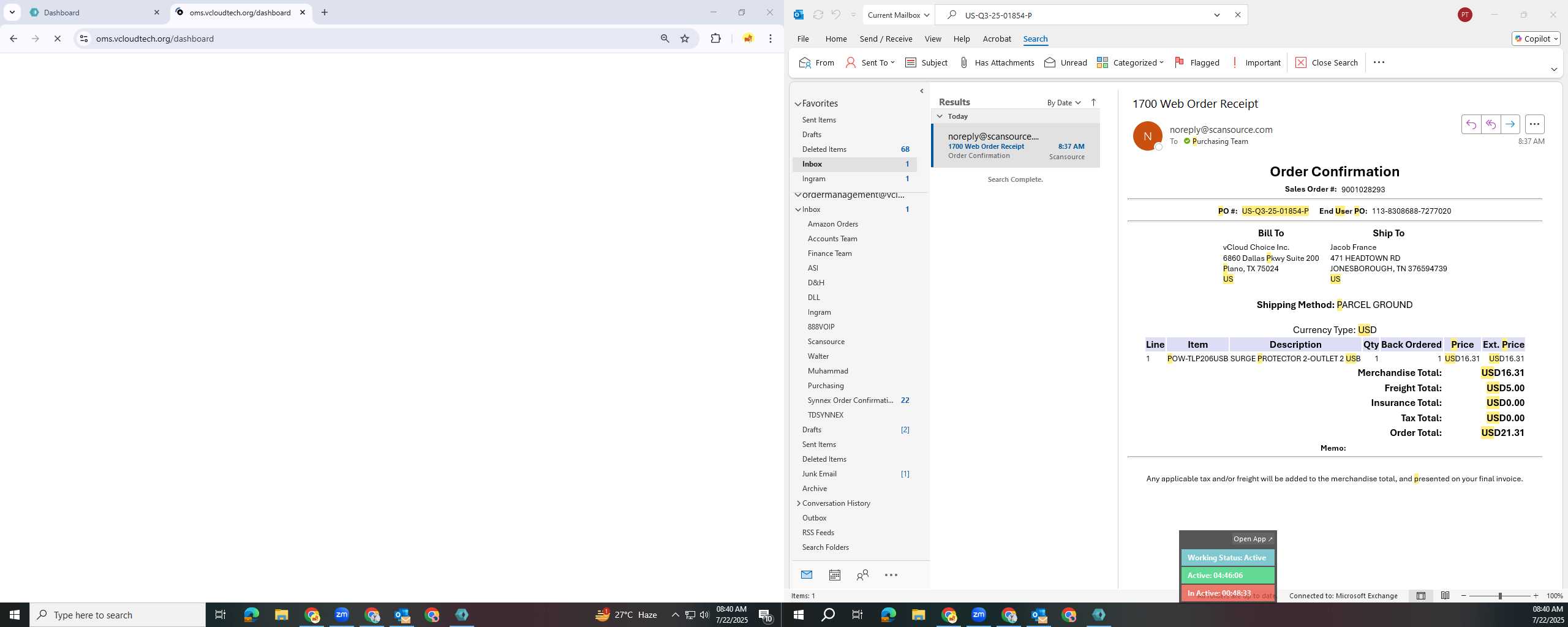This screenshot has width=1568, height=627.
Task: Open the File menu in Outlook
Action: click(803, 39)
